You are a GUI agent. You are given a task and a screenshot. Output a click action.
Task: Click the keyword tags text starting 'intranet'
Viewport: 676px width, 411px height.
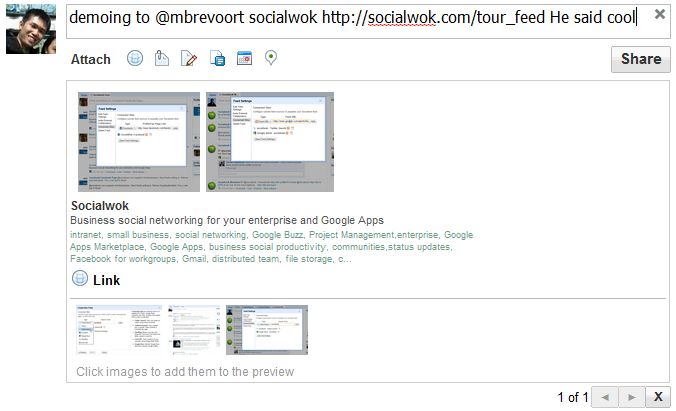tap(272, 247)
